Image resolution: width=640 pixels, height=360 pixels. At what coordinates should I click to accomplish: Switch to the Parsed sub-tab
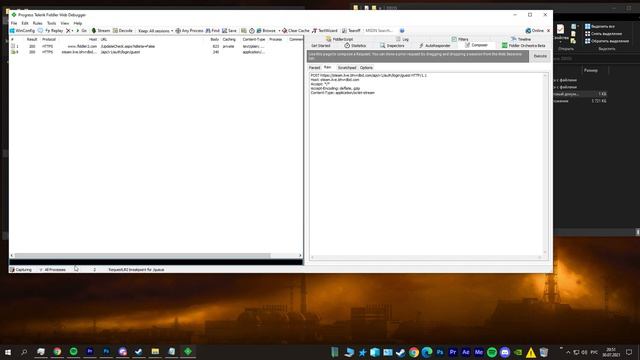click(314, 68)
